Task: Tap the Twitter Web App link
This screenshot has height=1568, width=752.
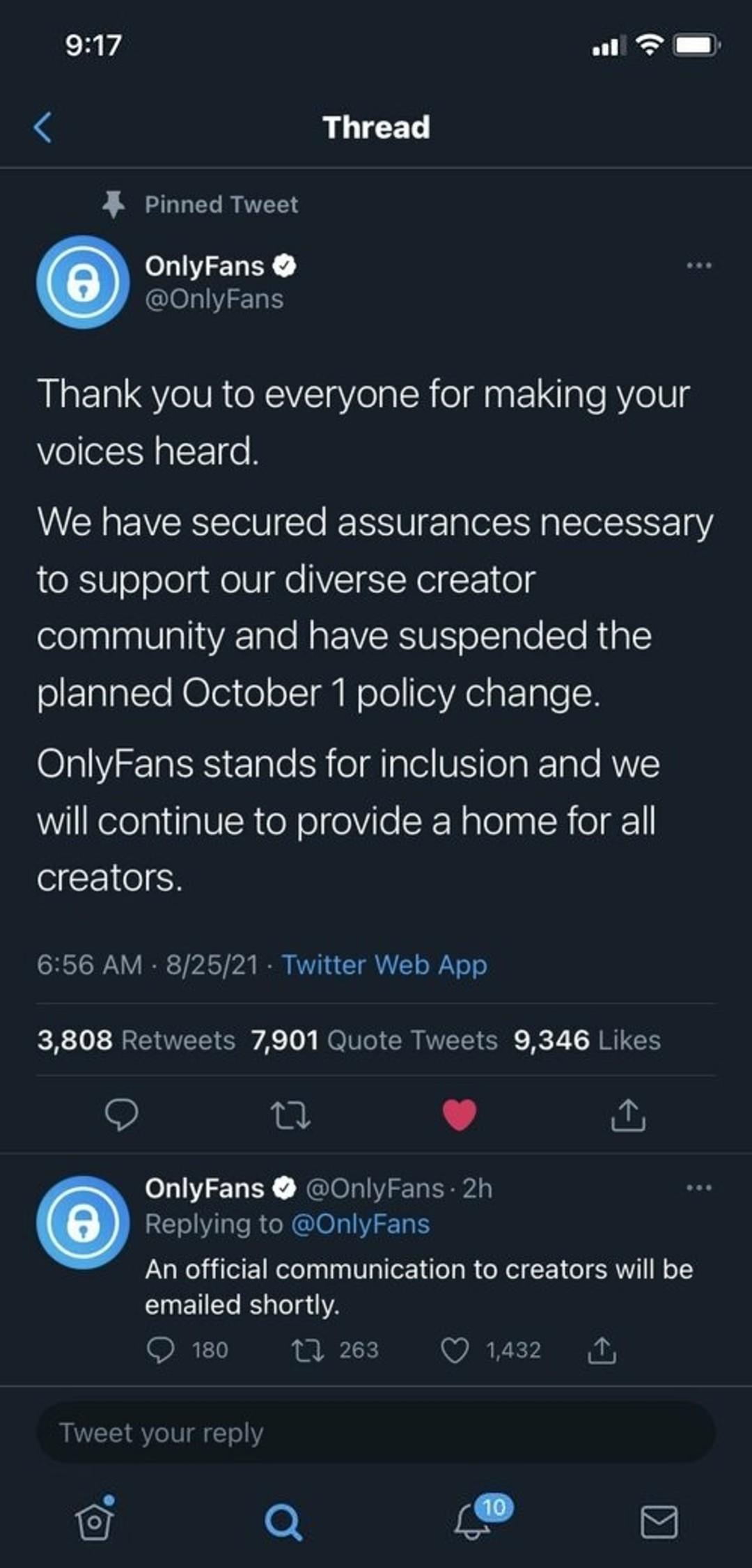Action: [x=384, y=965]
